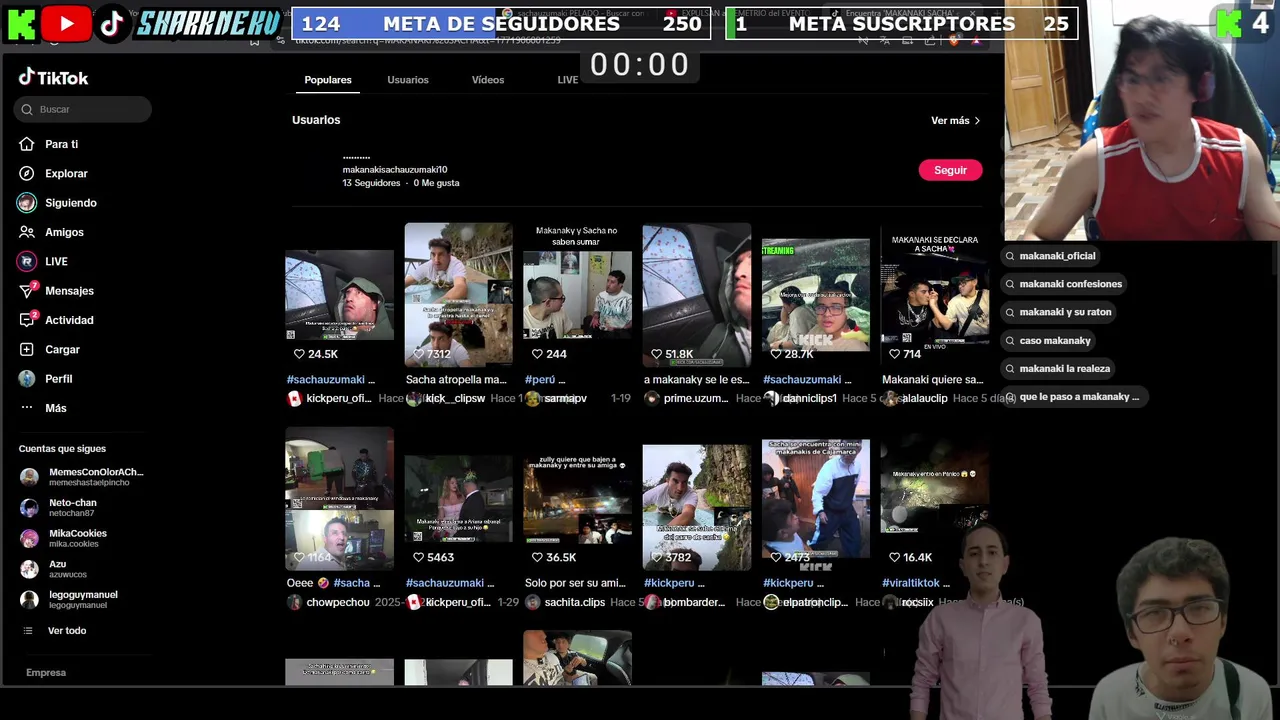The height and width of the screenshot is (720, 1280).
Task: Open Mensajes inbox
Action: tap(69, 291)
